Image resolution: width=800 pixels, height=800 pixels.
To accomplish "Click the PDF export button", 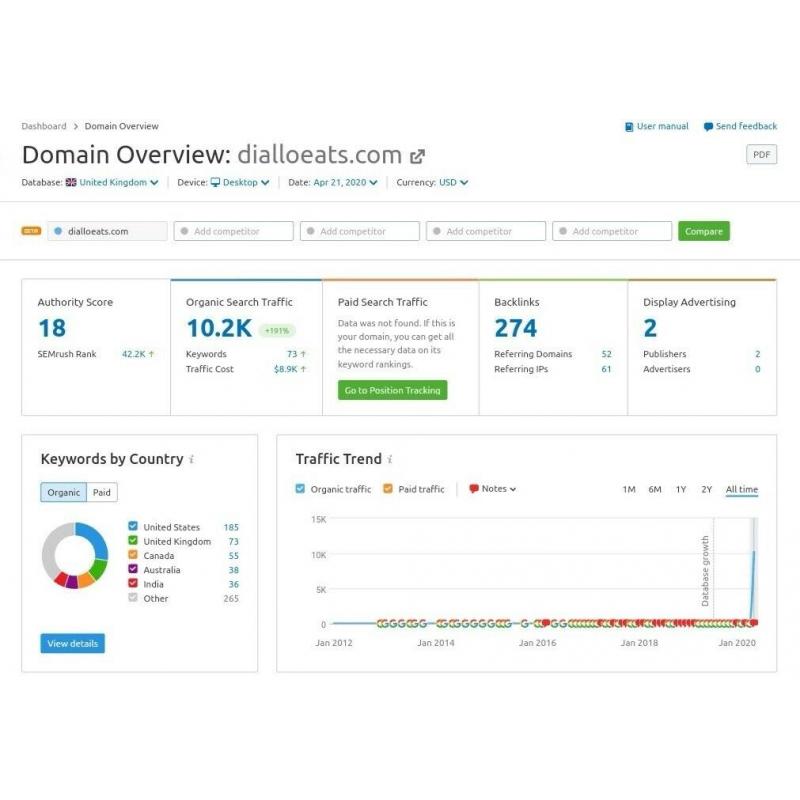I will [x=761, y=155].
